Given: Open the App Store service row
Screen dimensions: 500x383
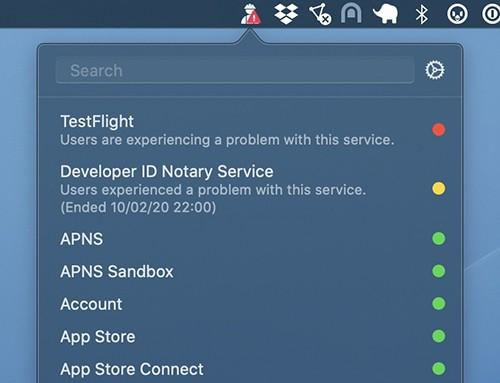Looking at the screenshot, I should pyautogui.click(x=250, y=336).
